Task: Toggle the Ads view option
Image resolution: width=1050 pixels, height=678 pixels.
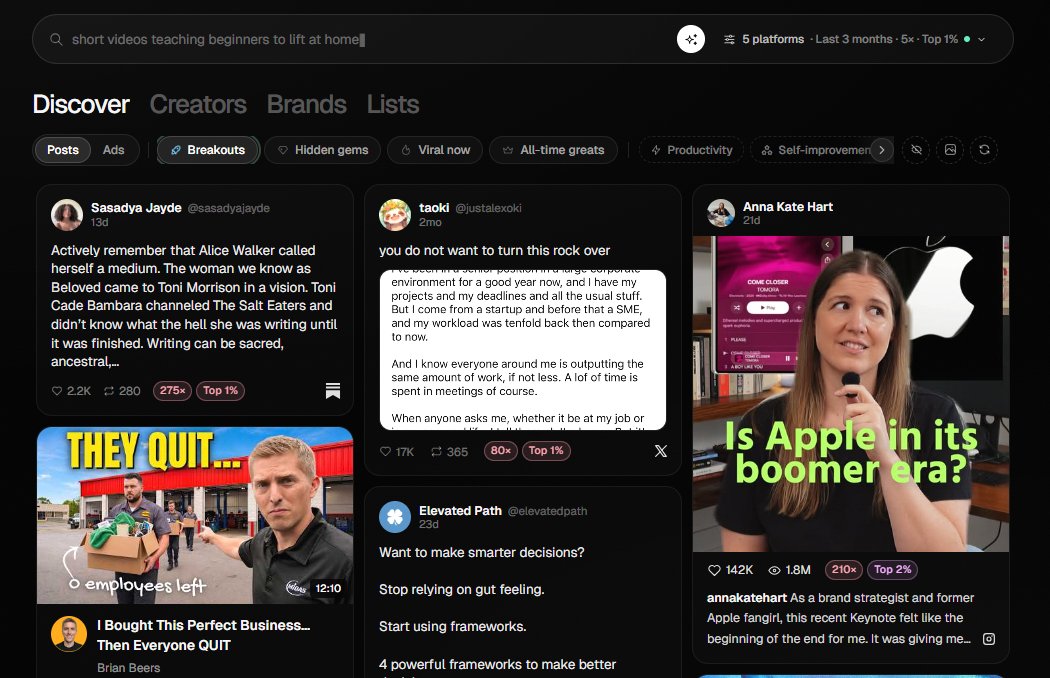Action: coord(113,150)
